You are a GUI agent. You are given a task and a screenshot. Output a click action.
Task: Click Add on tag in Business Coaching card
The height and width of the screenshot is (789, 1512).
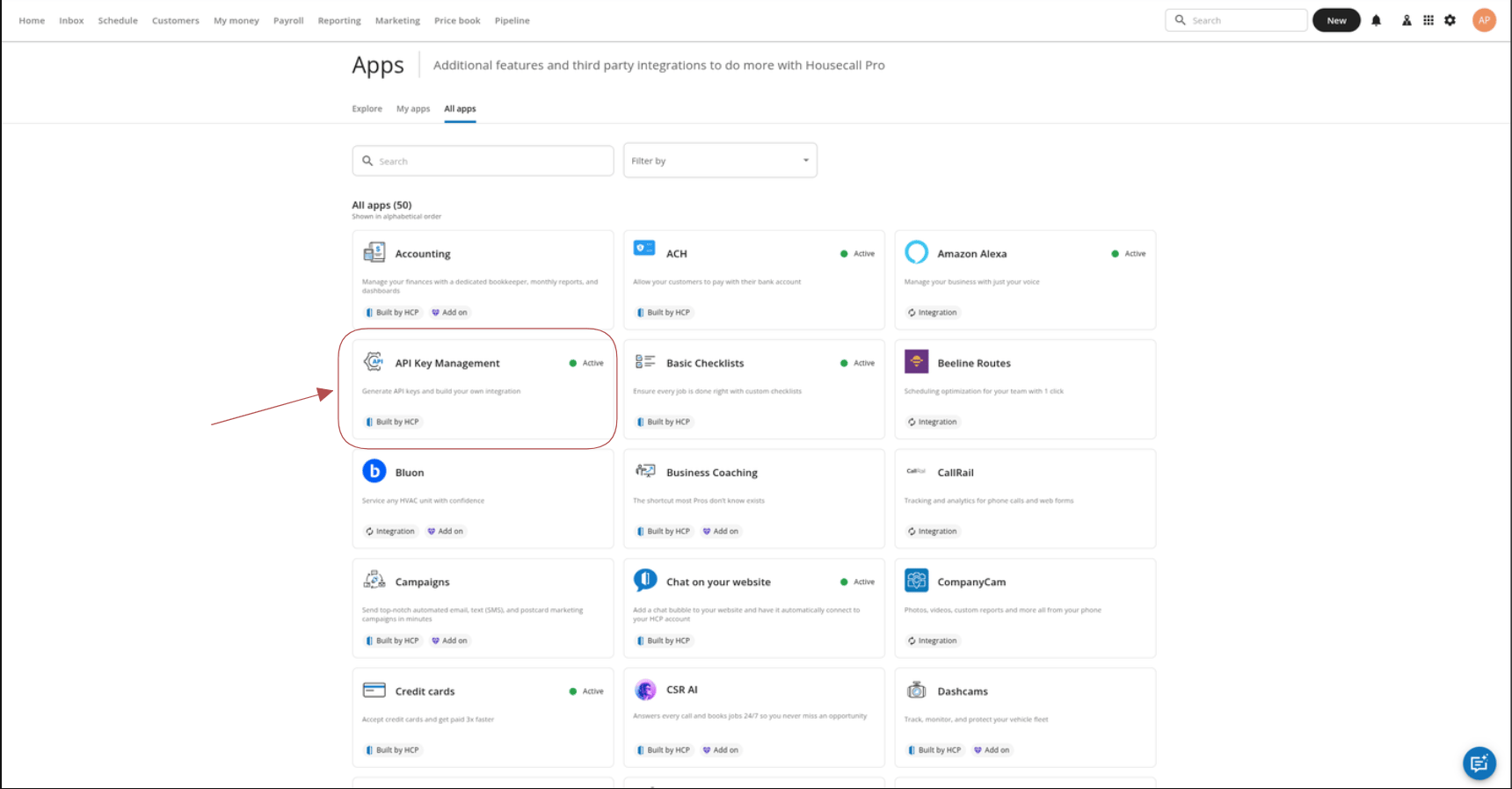(x=721, y=531)
